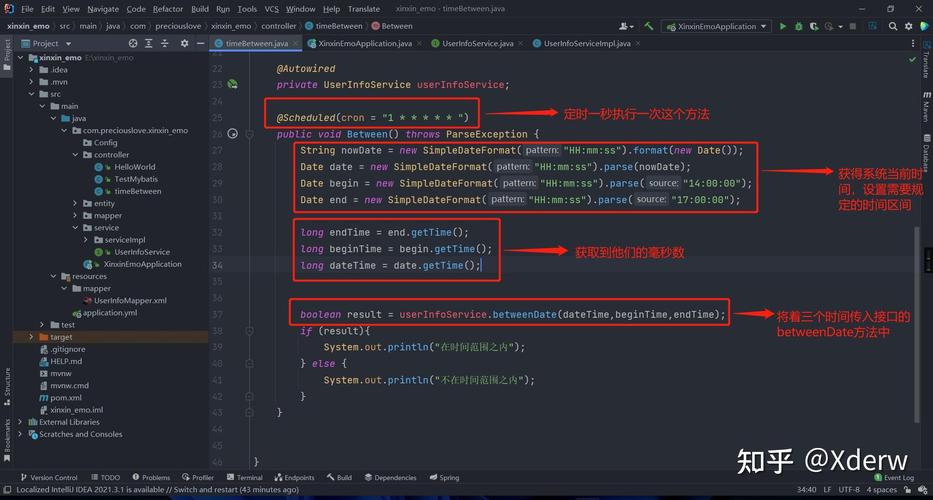The image size is (933, 500).
Task: Click inspection checkmark at editor top right
Action: tap(912, 60)
